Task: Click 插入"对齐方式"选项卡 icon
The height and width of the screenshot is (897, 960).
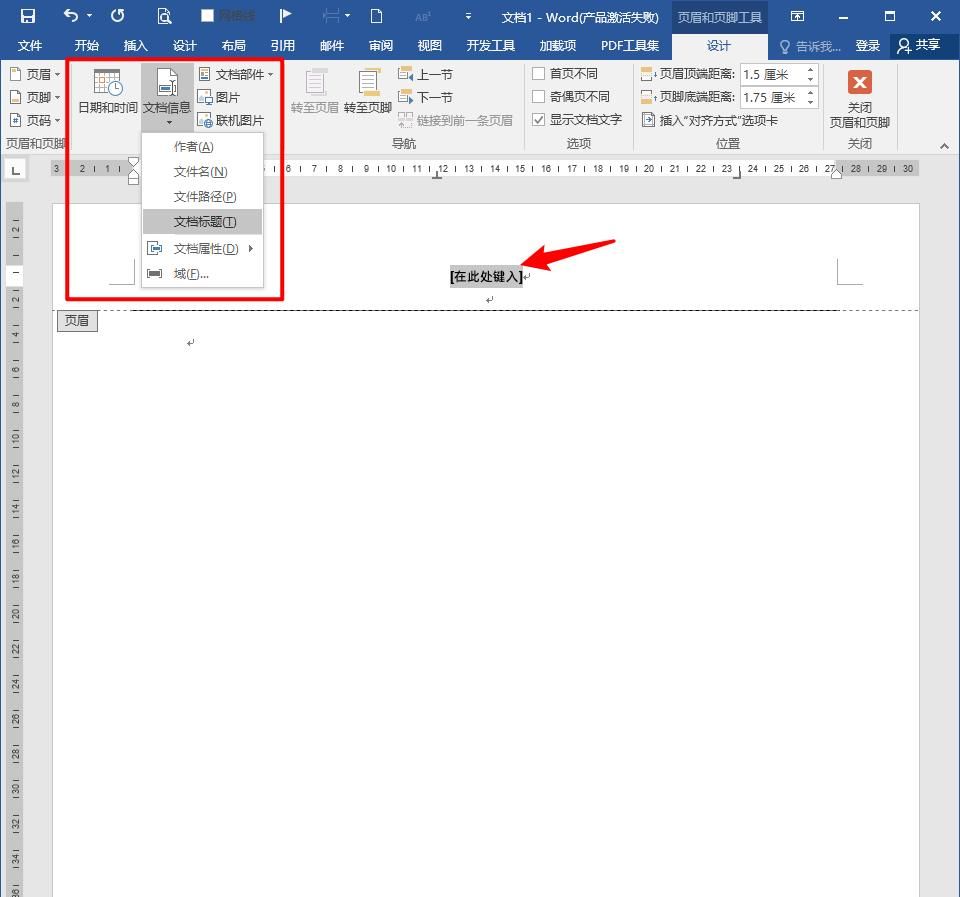Action: [x=649, y=119]
